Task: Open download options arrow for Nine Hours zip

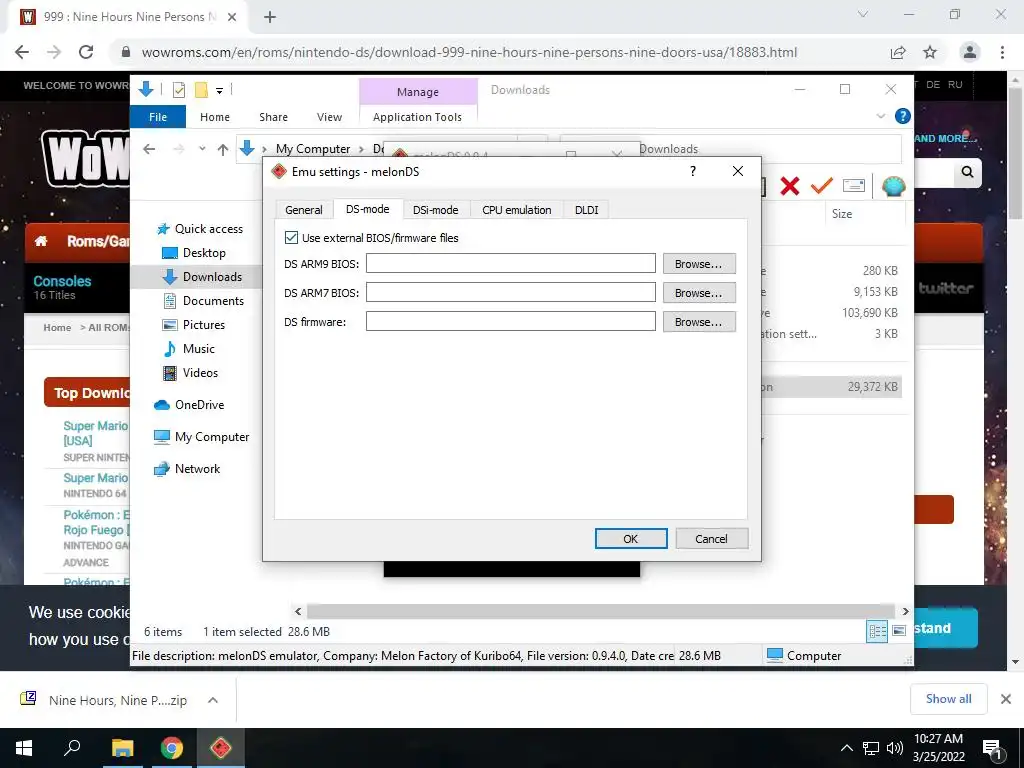Action: (x=212, y=700)
